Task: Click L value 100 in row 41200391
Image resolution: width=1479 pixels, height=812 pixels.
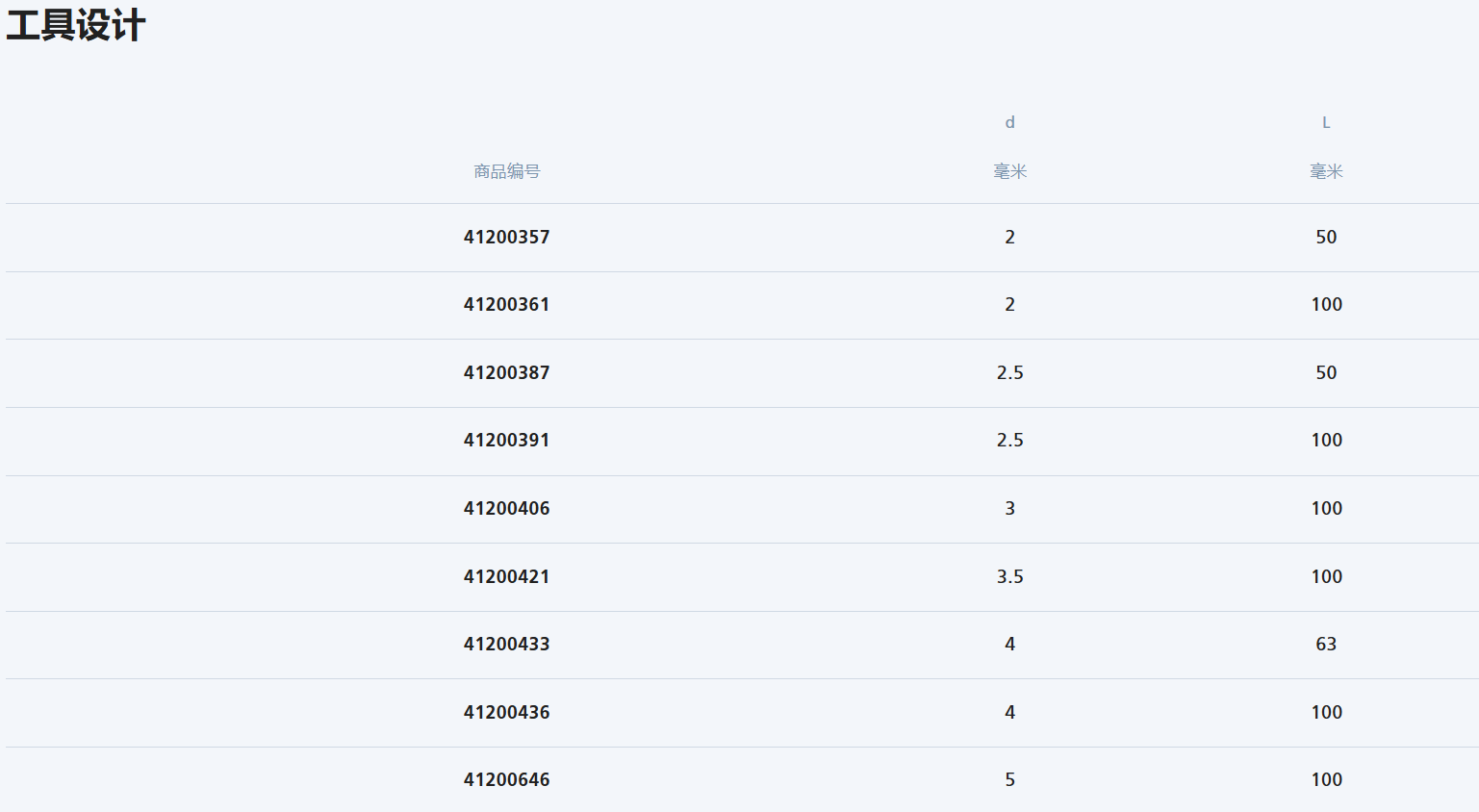Action: 1326,440
